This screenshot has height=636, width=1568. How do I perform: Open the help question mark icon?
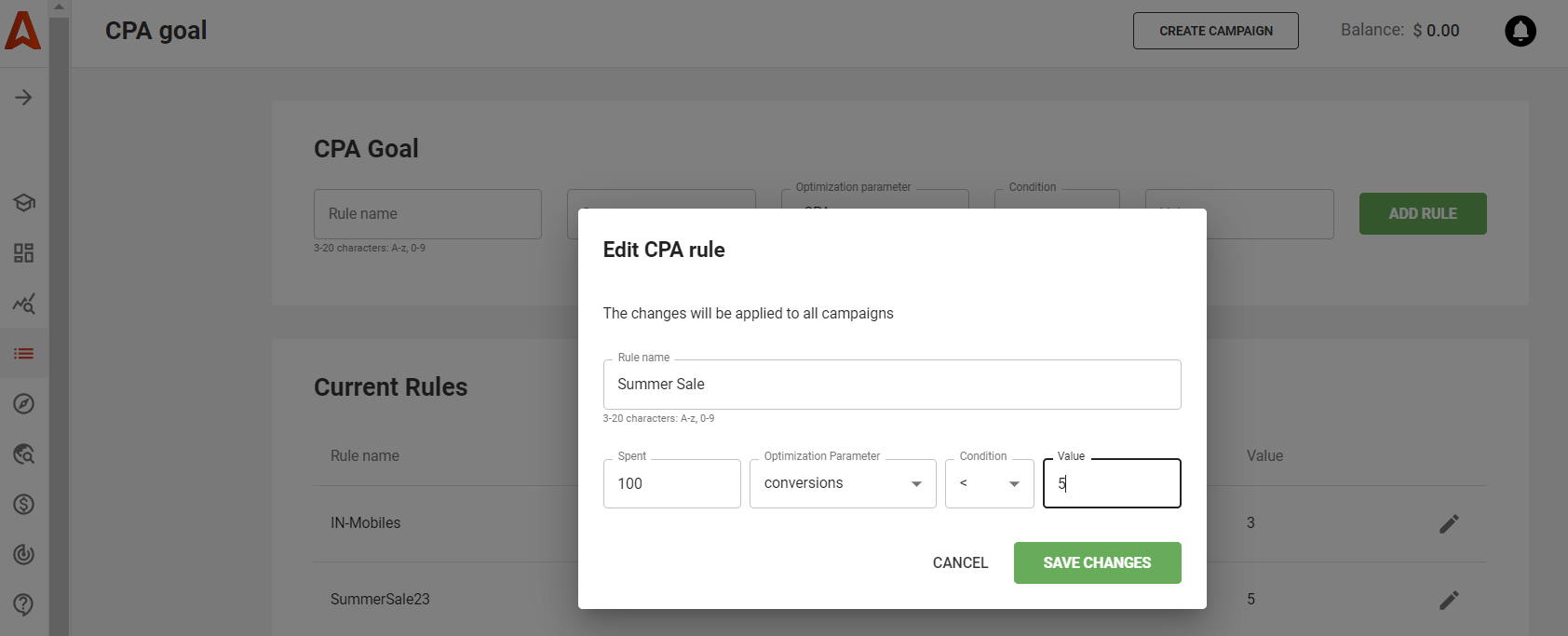click(24, 604)
